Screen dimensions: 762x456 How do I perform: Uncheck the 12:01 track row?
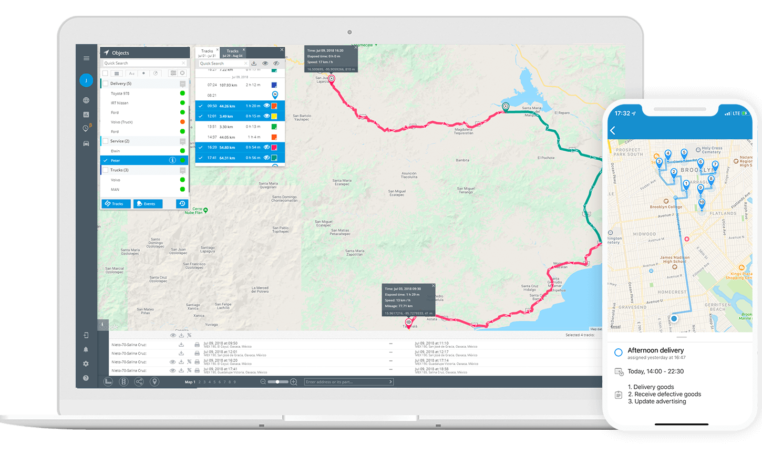click(201, 116)
